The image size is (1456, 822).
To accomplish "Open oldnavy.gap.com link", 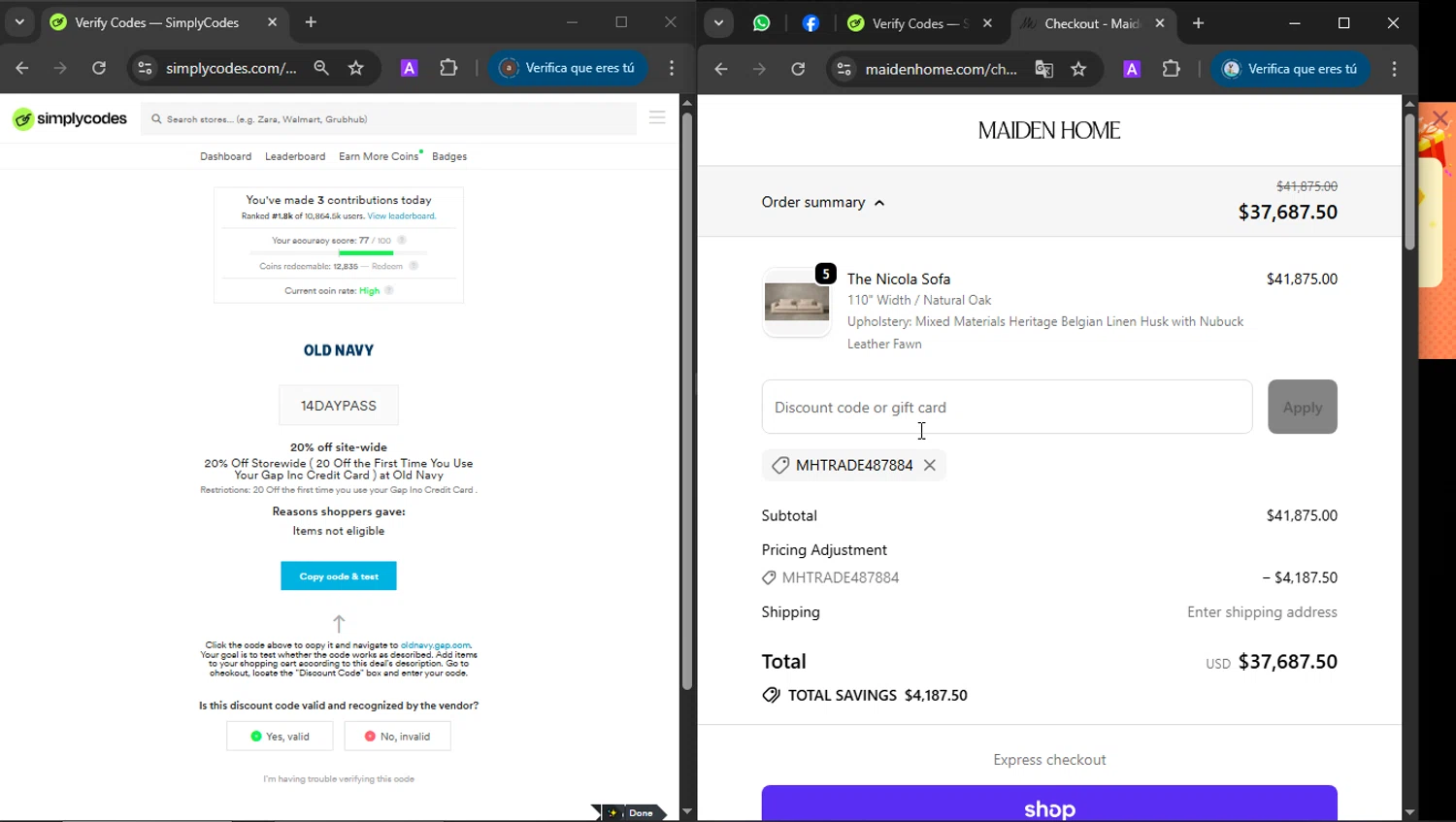I will tap(436, 645).
